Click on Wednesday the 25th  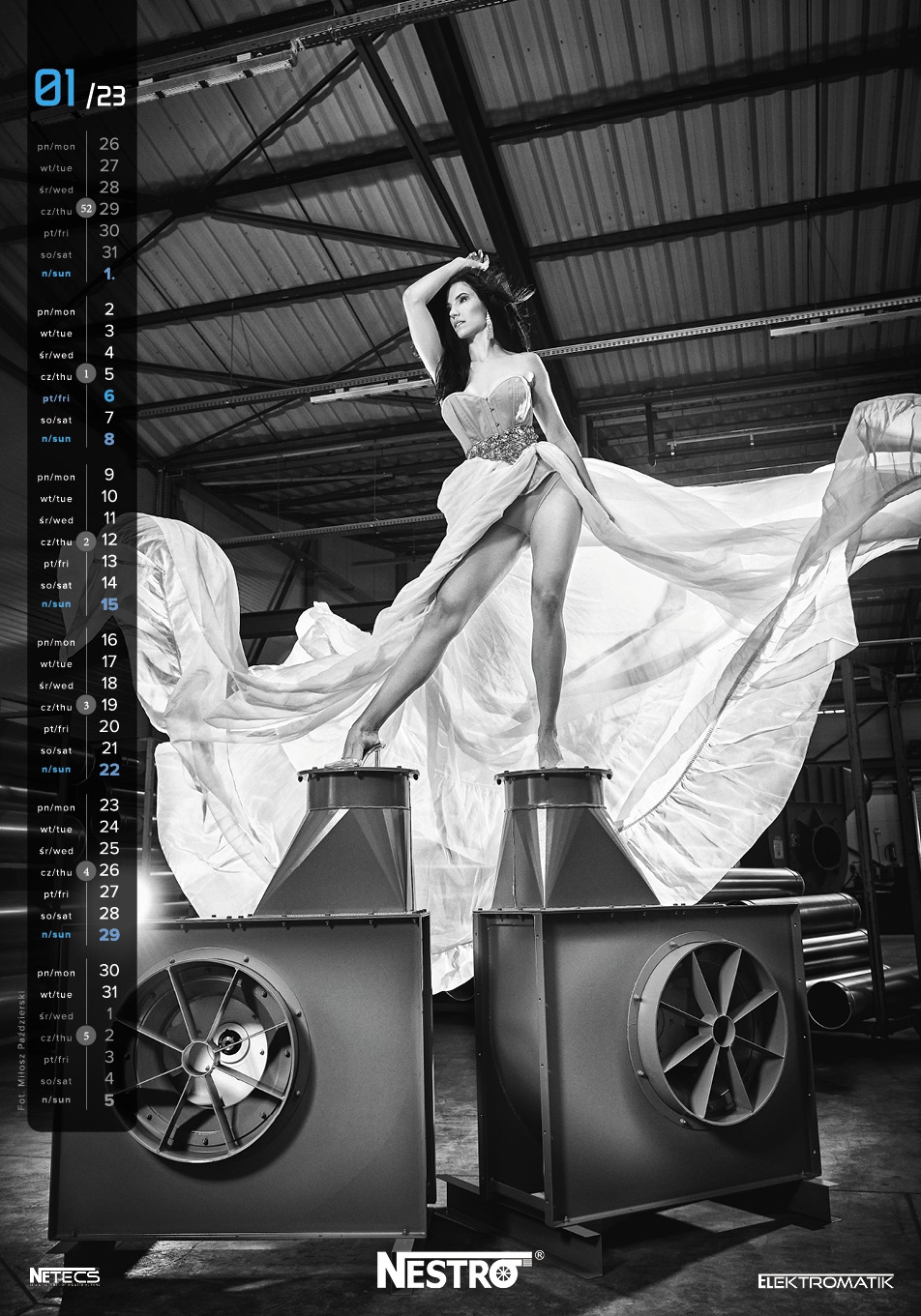coord(109,848)
